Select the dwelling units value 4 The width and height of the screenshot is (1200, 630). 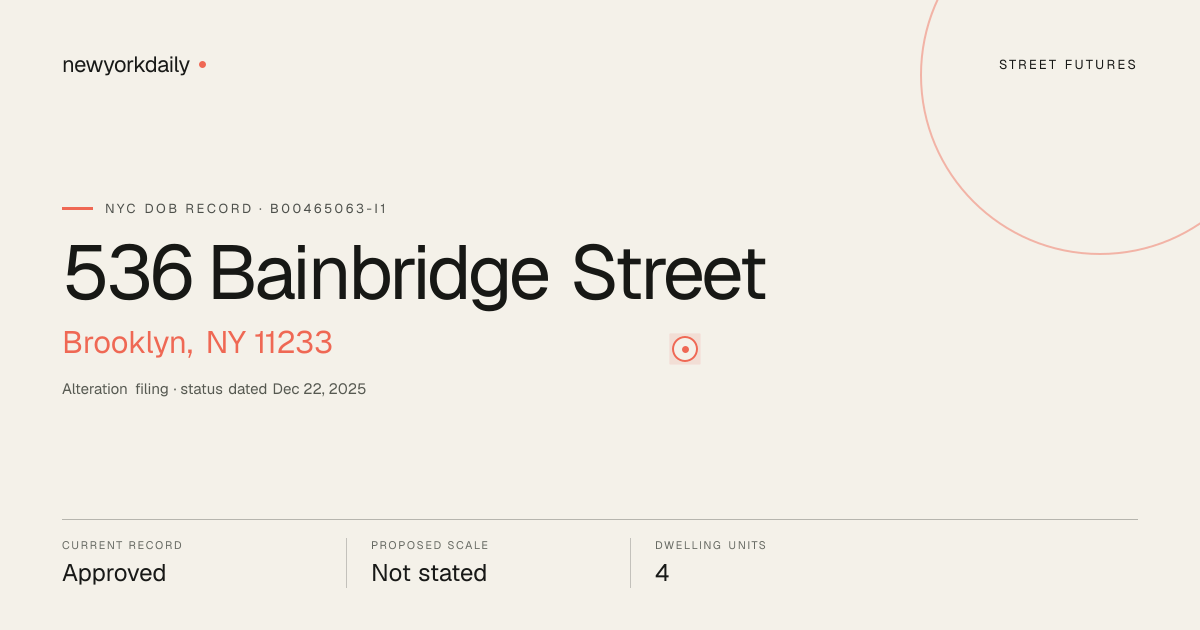[x=662, y=573]
